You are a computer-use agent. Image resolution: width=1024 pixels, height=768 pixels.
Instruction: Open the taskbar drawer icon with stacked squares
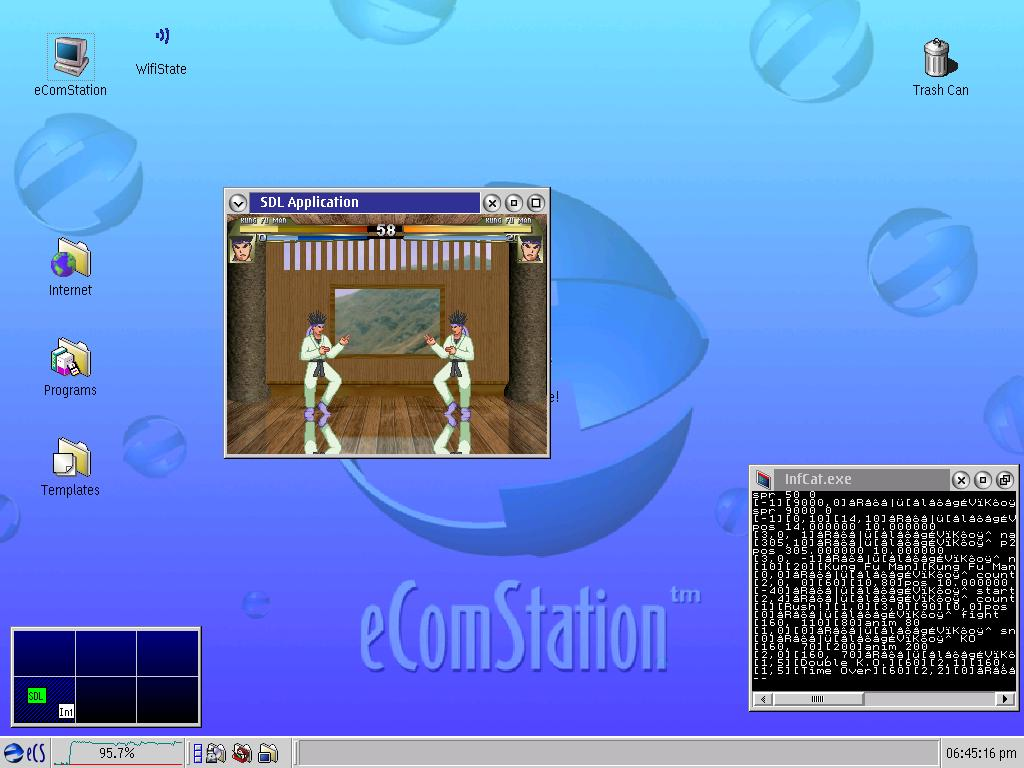(x=197, y=754)
